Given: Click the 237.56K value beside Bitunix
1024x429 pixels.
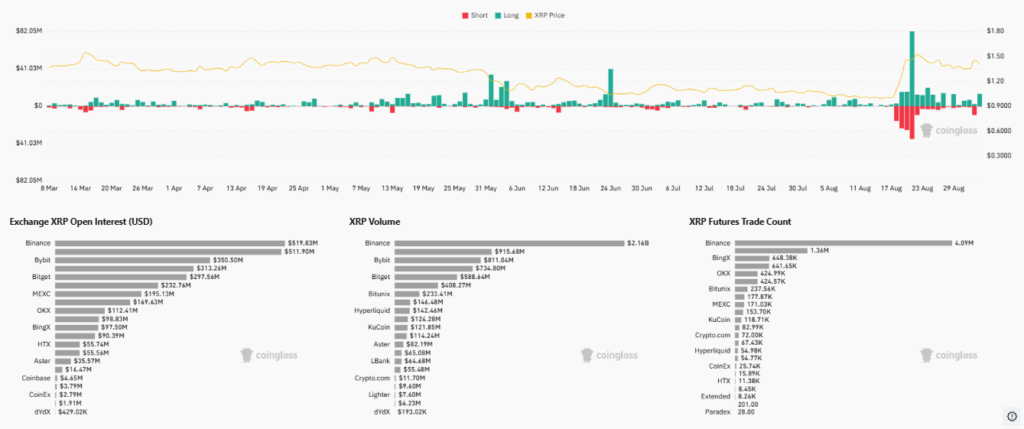Looking at the screenshot, I should coord(762,287).
